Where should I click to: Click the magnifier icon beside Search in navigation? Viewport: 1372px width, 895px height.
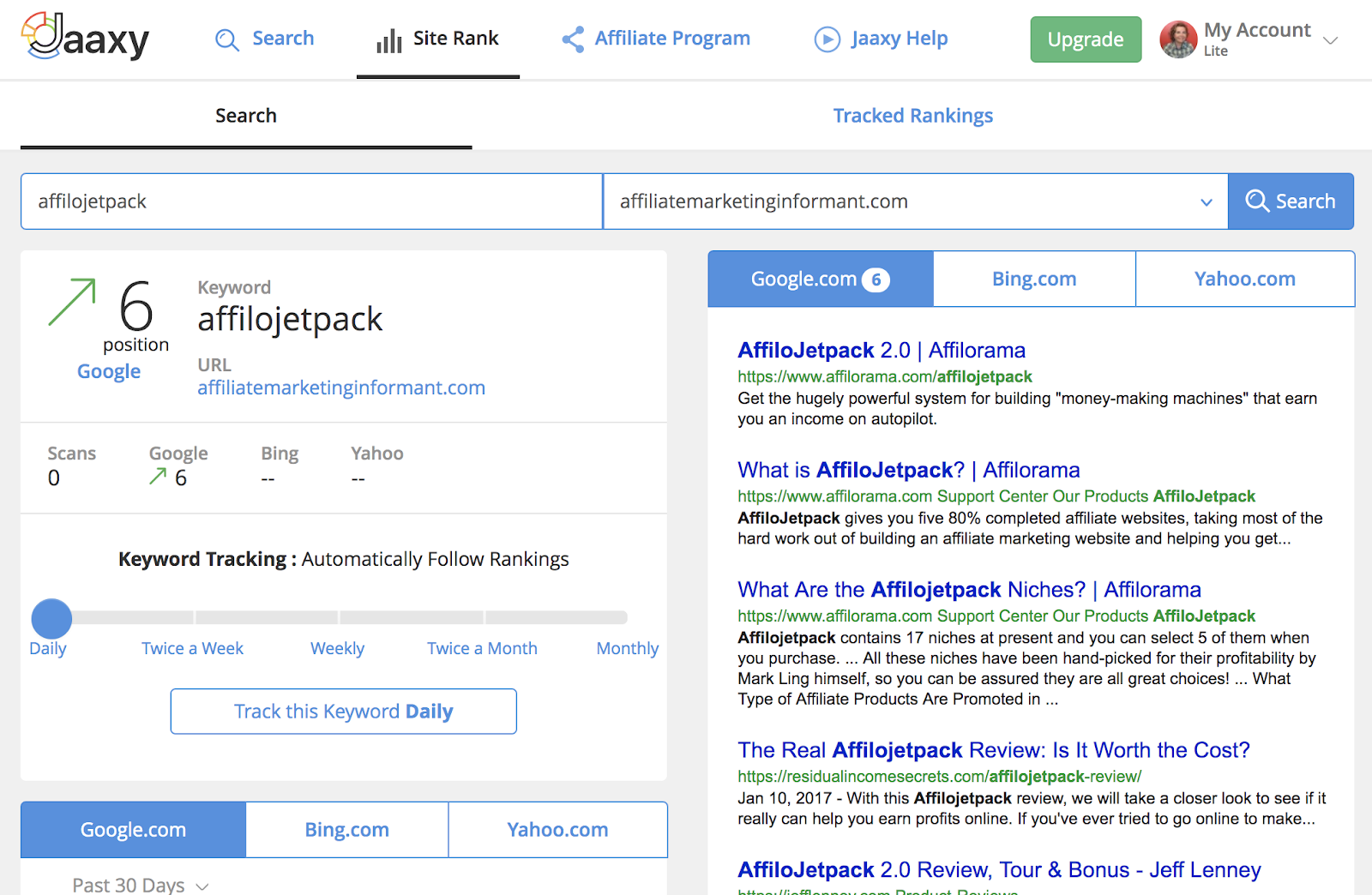point(227,39)
